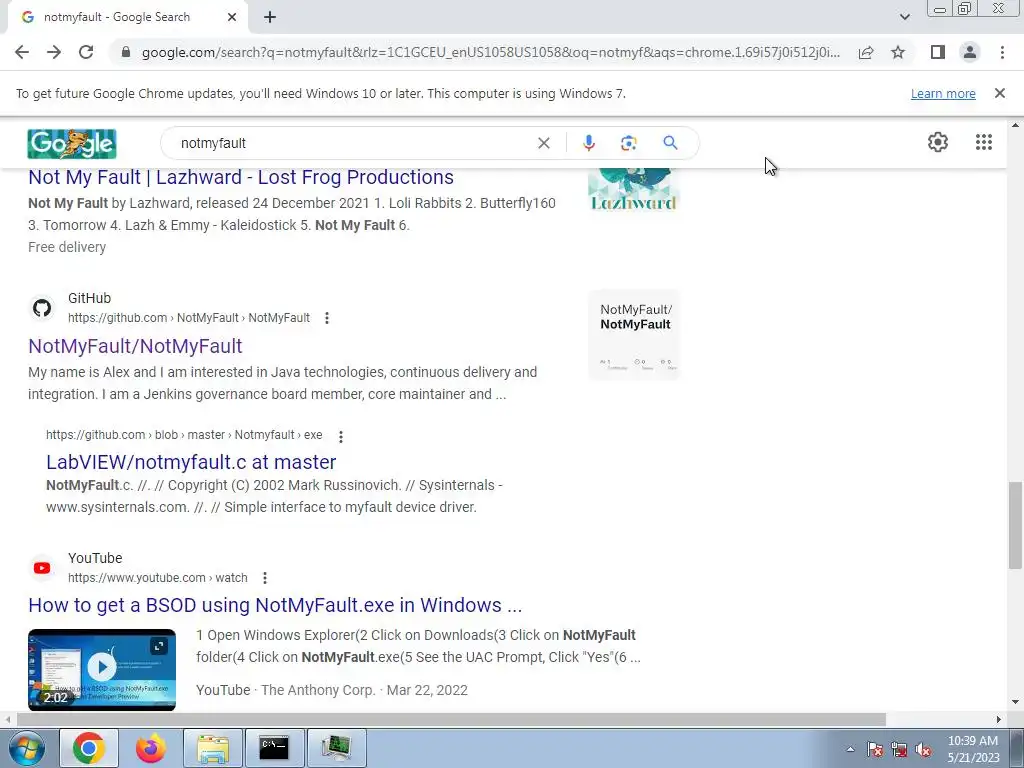The image size is (1024, 768).
Task: Click into the notmyfault search box
Action: [x=353, y=143]
